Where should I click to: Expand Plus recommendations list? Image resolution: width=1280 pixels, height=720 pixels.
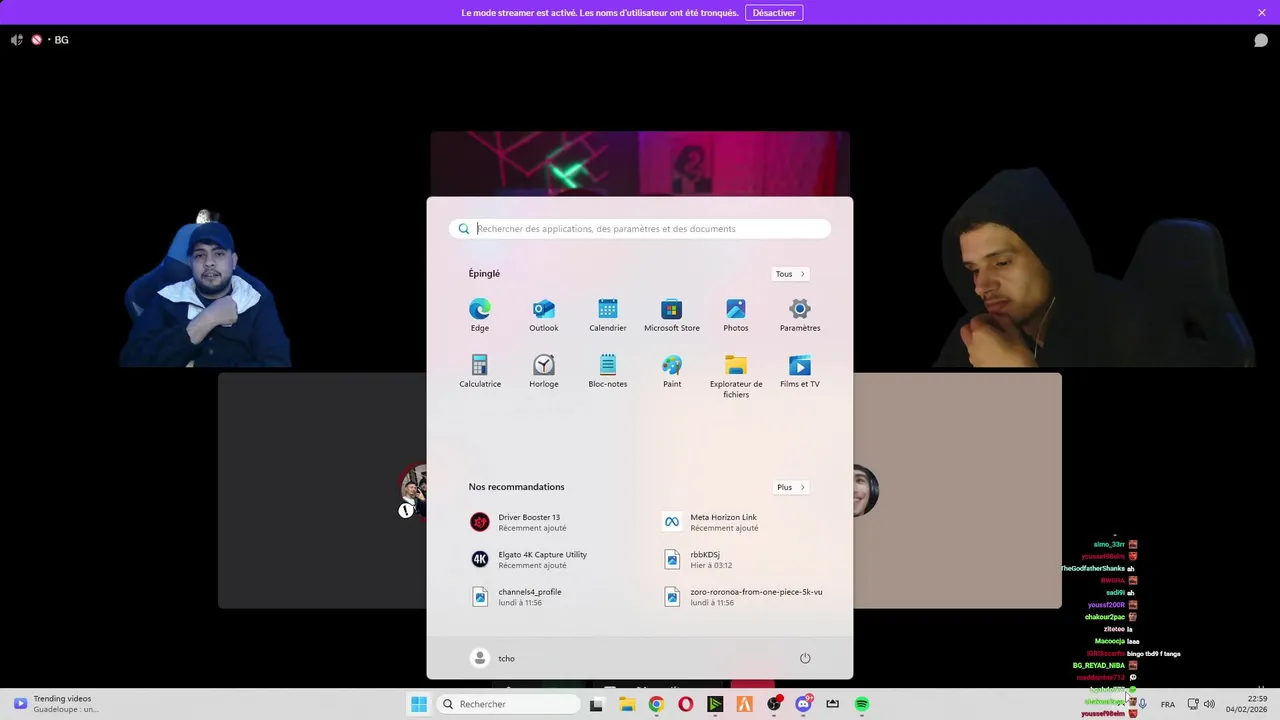790,487
